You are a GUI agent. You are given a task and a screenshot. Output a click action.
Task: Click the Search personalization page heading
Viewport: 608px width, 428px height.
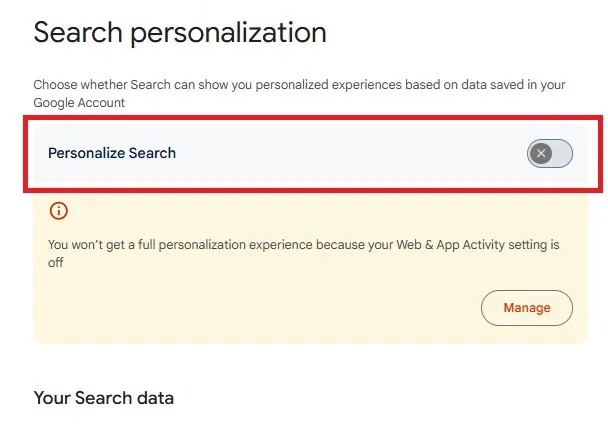click(x=180, y=32)
